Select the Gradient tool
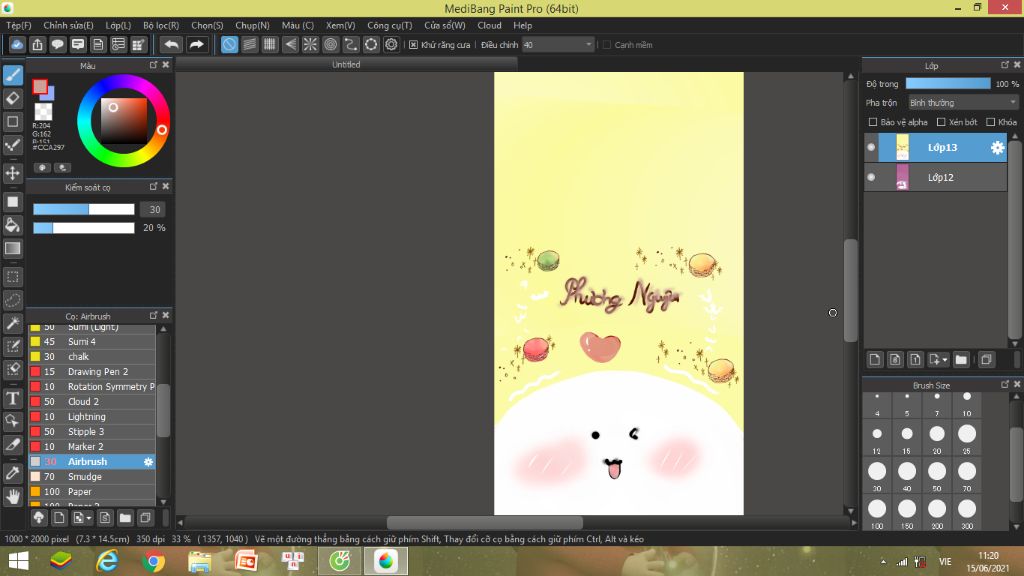Screen dimensions: 1024x576 [12, 248]
